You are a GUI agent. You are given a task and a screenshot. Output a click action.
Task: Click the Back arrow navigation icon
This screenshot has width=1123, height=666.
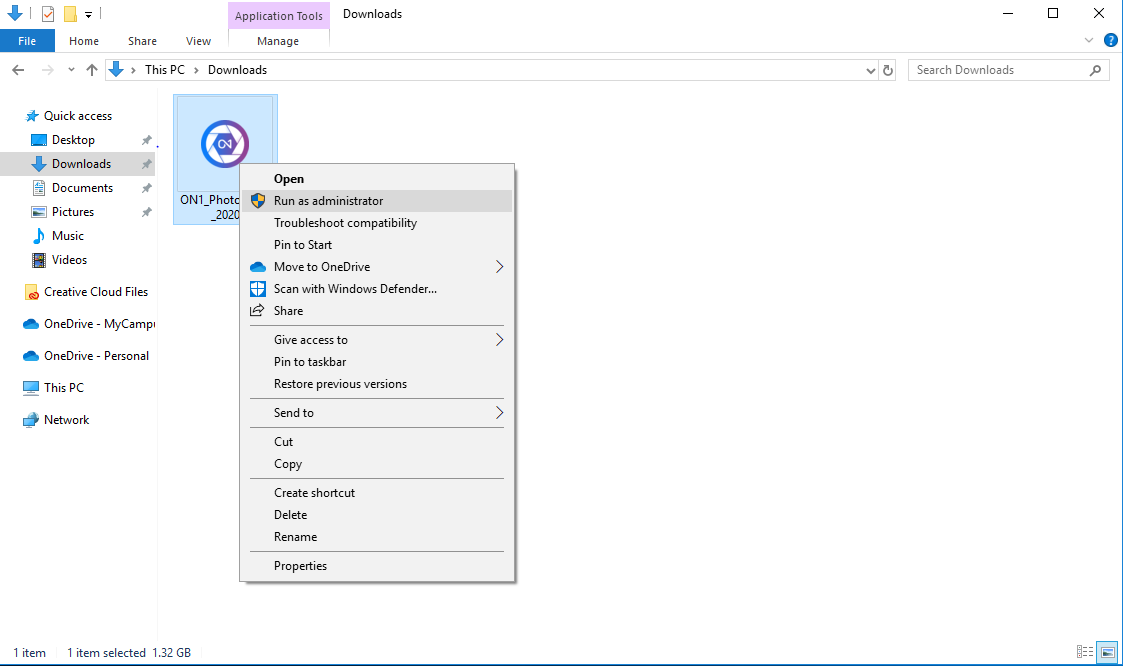point(18,70)
